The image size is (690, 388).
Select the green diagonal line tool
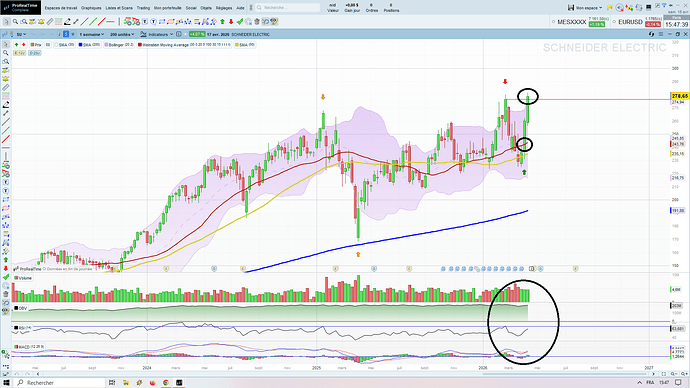(x=93, y=22)
